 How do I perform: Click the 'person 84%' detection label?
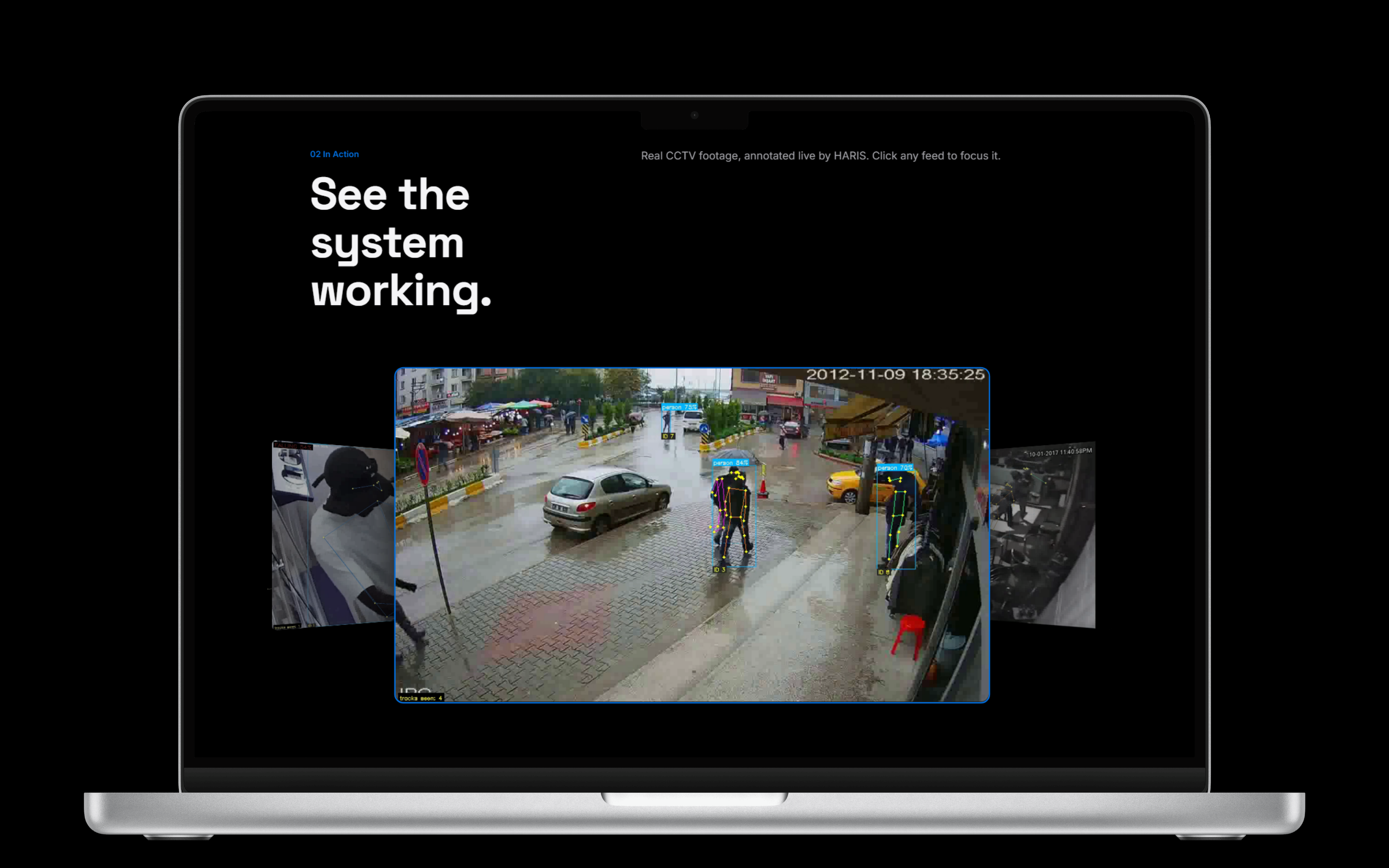tap(730, 463)
